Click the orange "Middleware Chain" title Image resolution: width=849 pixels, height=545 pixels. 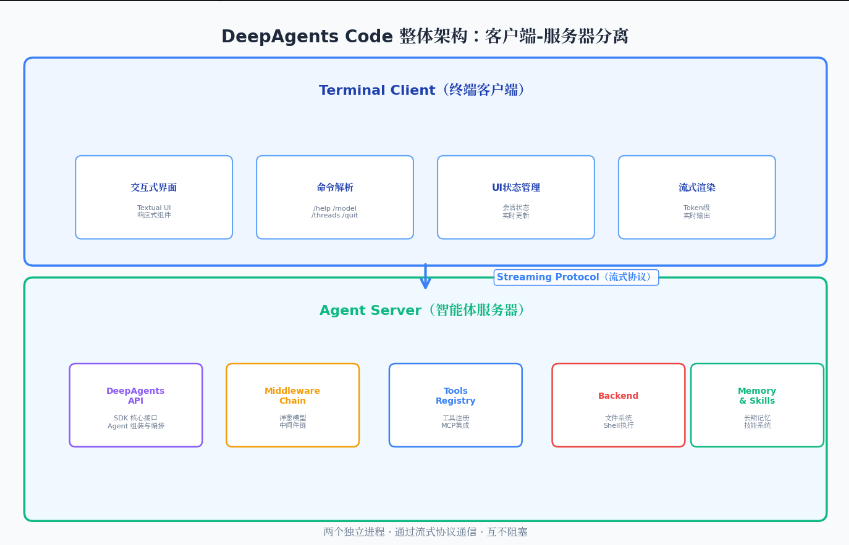coord(292,396)
